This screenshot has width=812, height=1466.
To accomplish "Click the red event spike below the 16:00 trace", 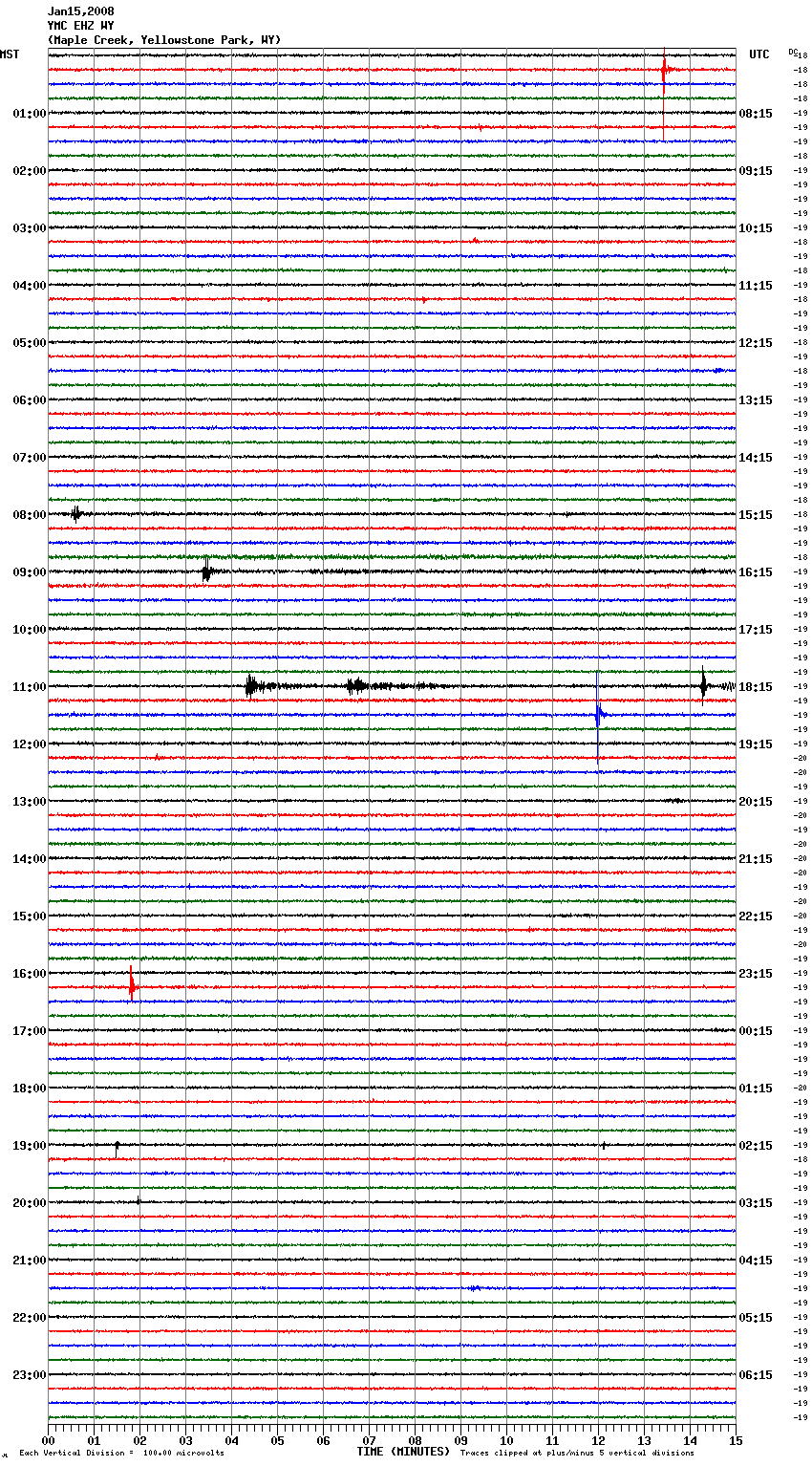I will click(x=132, y=985).
